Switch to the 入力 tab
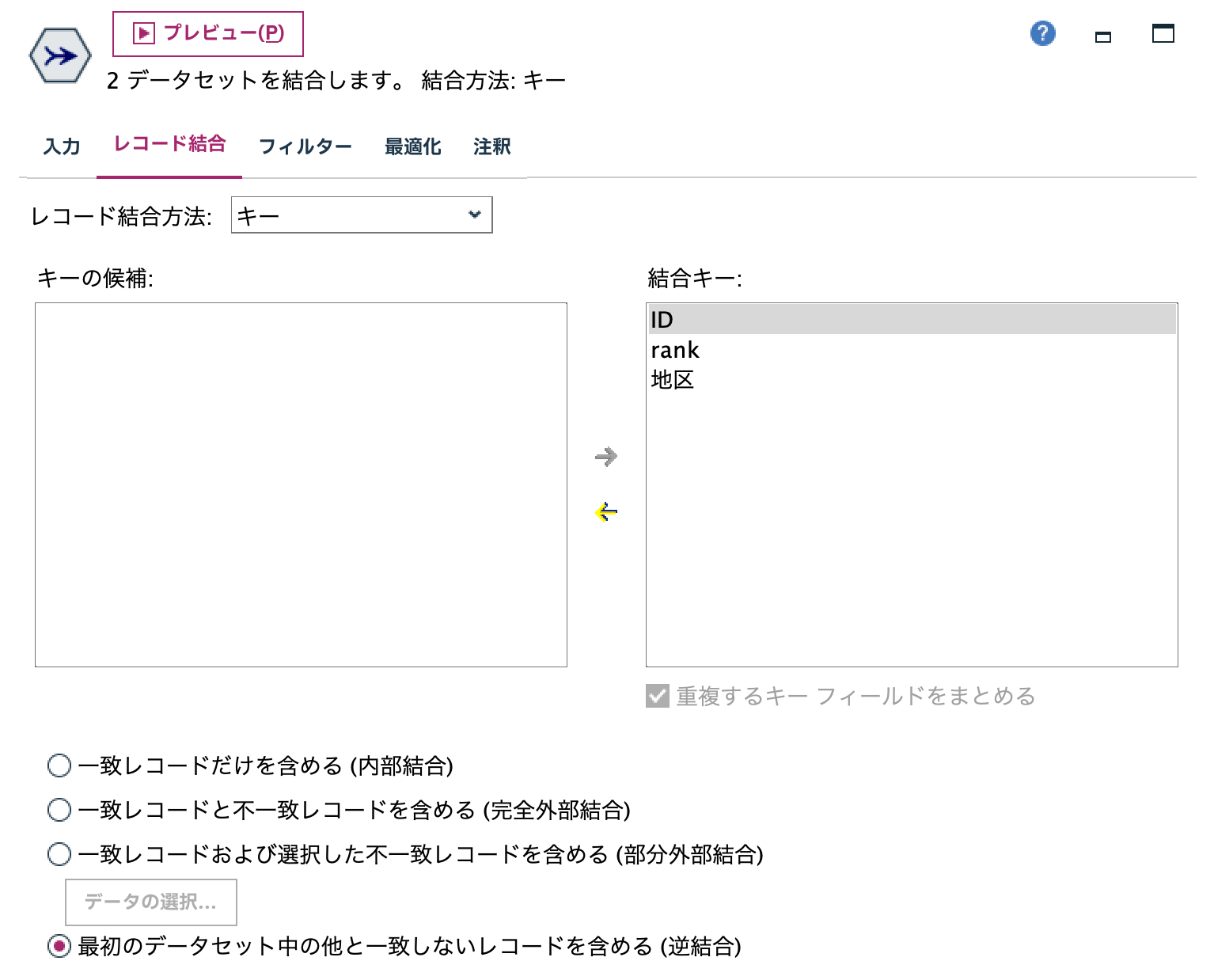 pos(61,146)
